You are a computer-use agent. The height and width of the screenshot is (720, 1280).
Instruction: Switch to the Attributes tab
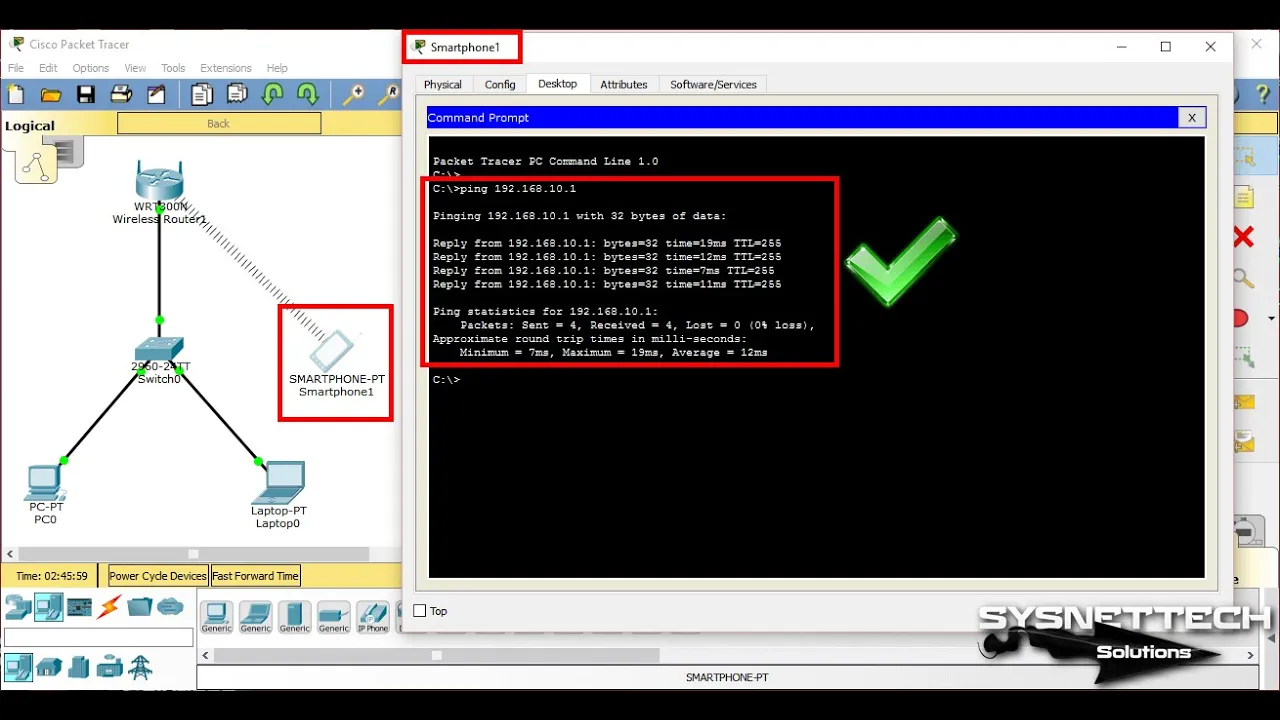tap(624, 85)
